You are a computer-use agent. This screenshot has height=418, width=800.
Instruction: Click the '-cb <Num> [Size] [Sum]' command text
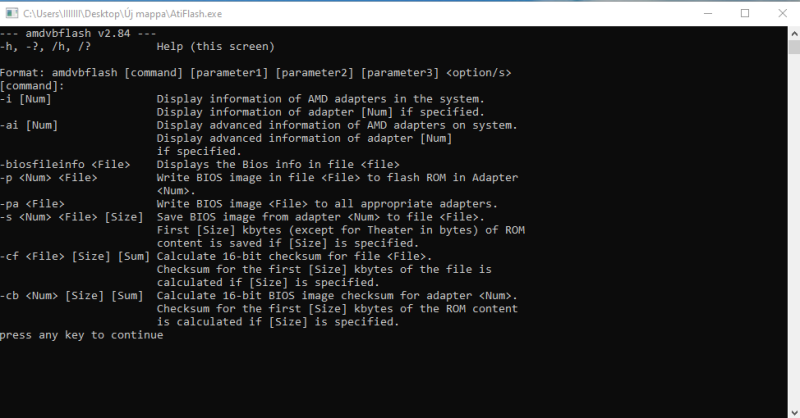(71, 296)
